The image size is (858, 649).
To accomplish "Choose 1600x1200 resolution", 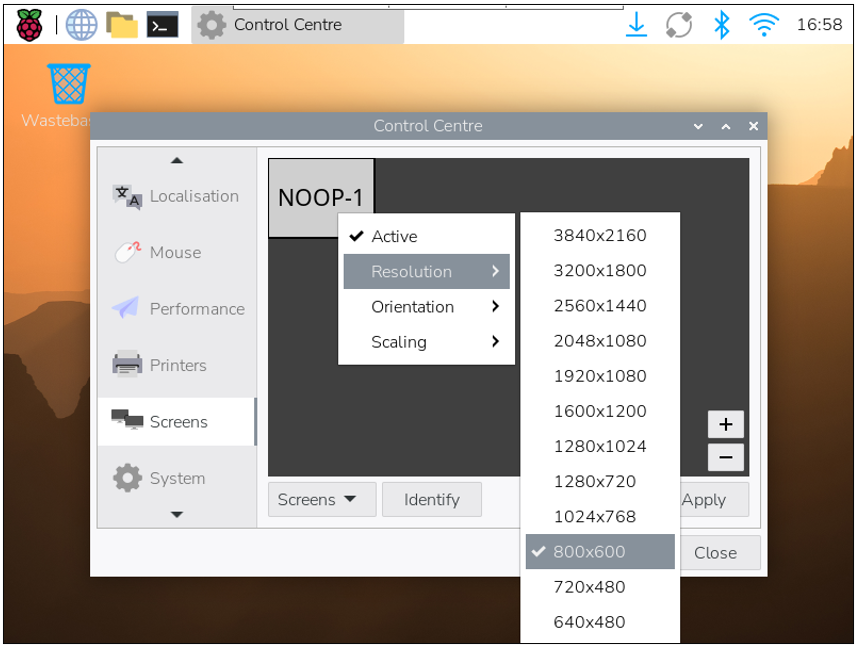I will point(600,411).
